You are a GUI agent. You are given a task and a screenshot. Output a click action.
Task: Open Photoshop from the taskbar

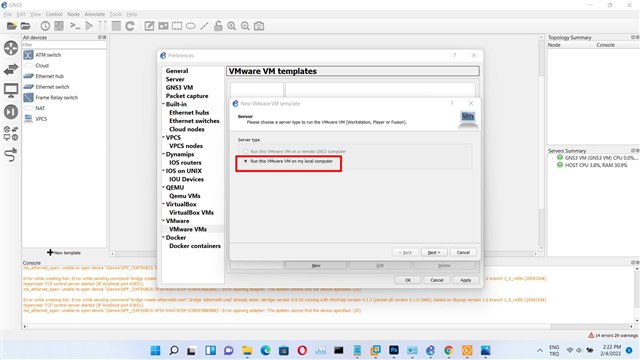click(x=394, y=351)
